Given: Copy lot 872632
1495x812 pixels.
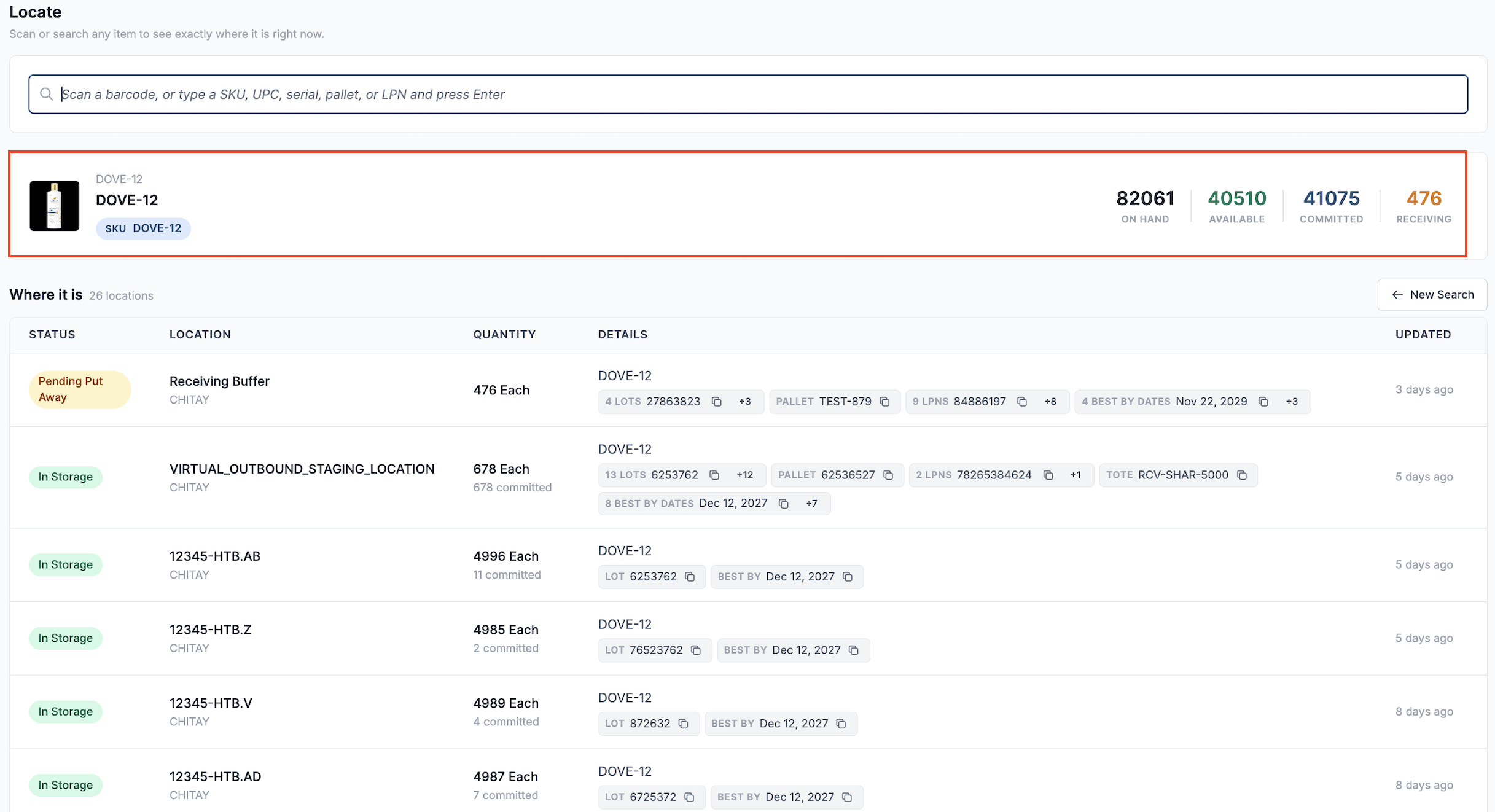Looking at the screenshot, I should tap(684, 724).
